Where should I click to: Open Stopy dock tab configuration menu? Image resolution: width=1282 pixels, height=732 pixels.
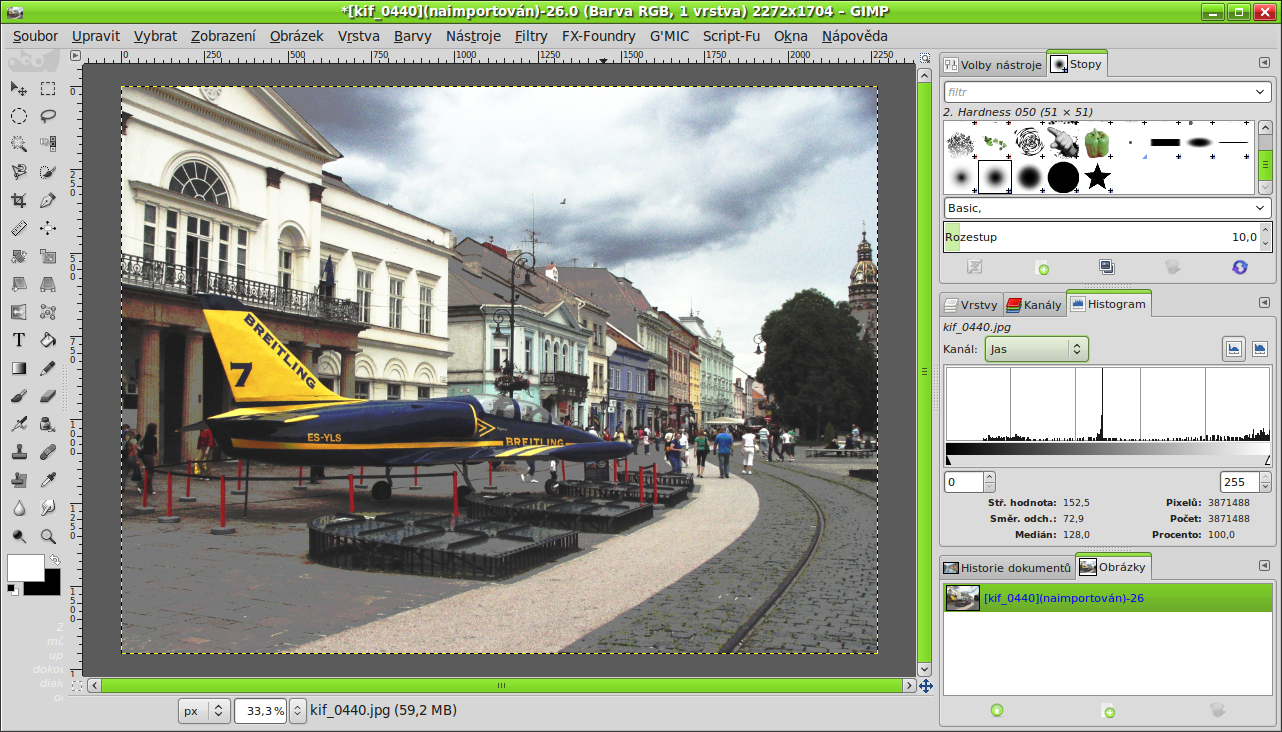click(x=1264, y=63)
